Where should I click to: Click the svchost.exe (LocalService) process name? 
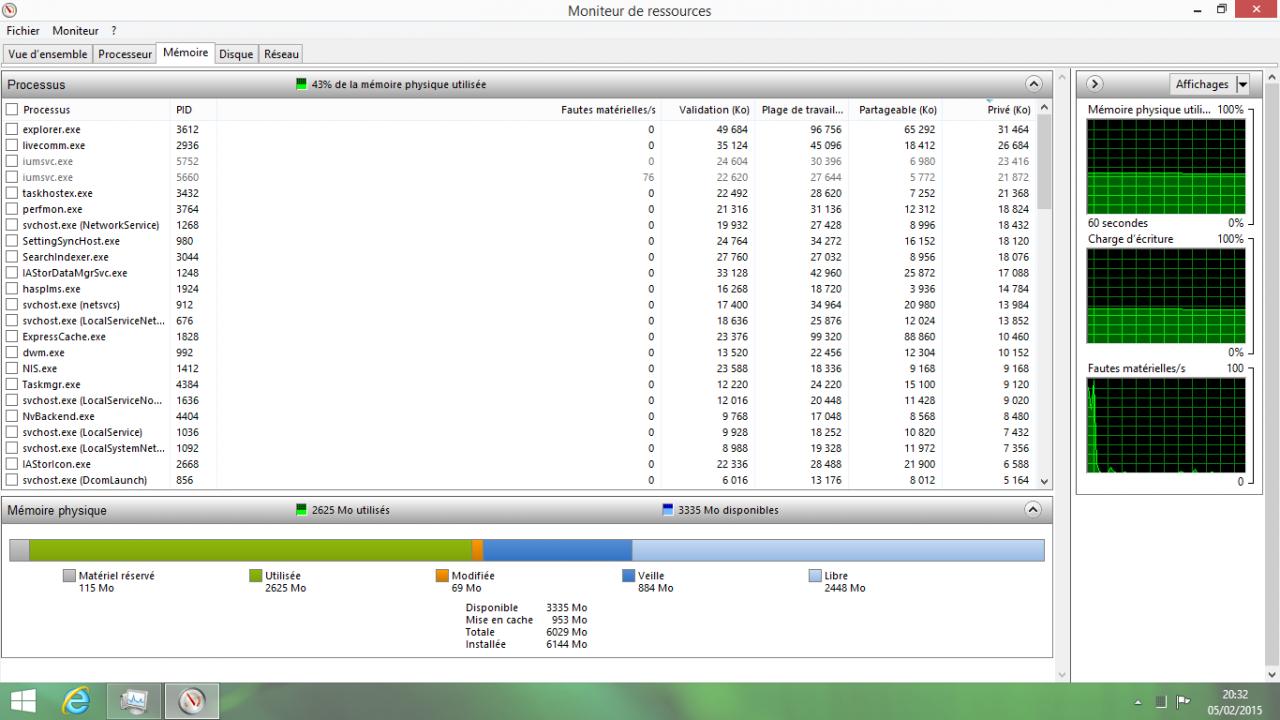coord(82,432)
